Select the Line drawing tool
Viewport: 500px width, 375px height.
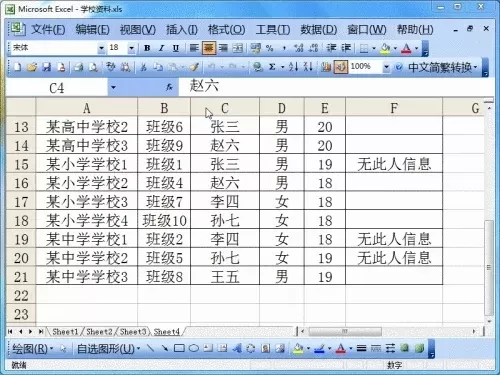(150, 349)
